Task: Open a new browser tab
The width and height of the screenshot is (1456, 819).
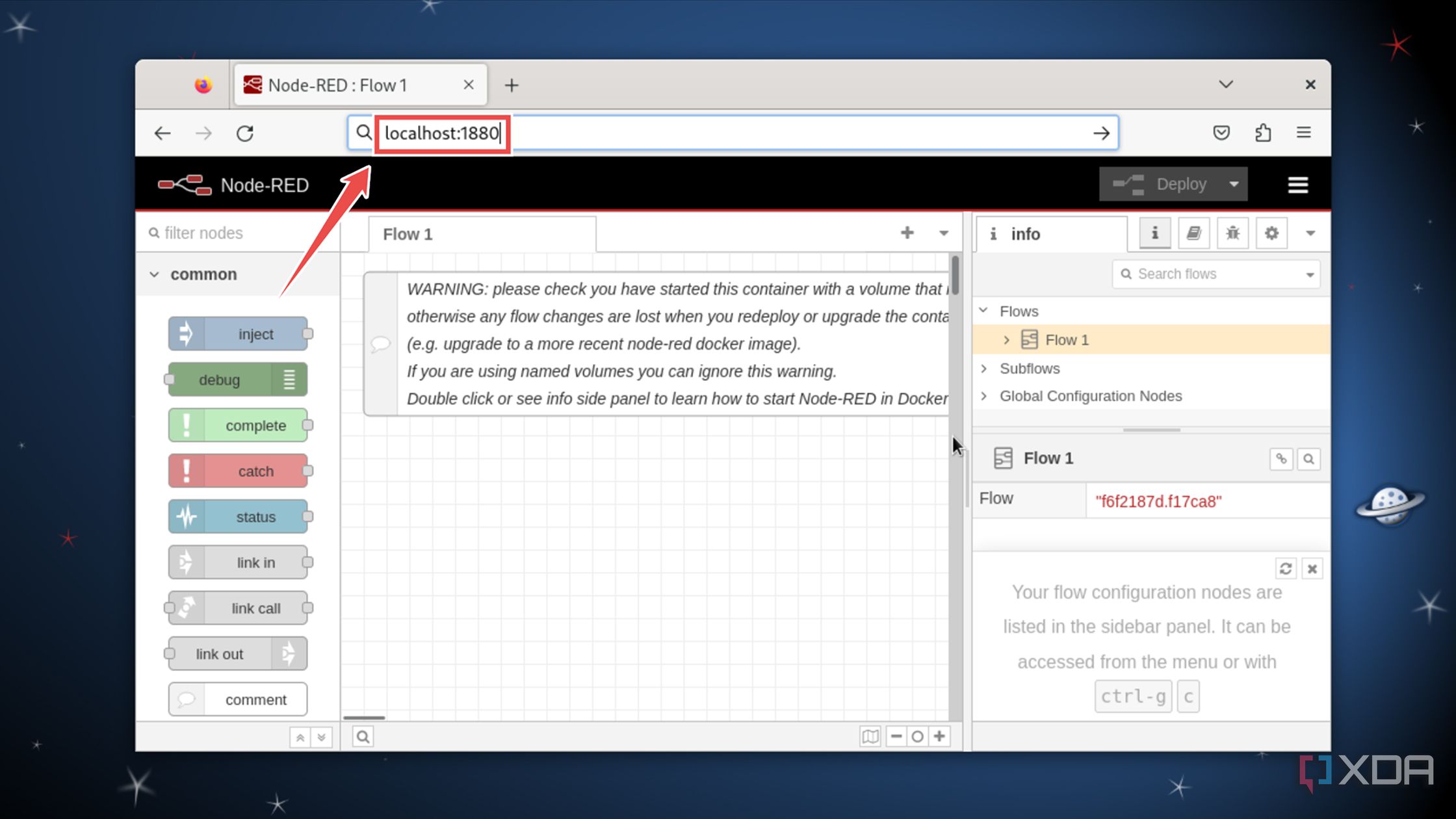Action: click(x=512, y=84)
